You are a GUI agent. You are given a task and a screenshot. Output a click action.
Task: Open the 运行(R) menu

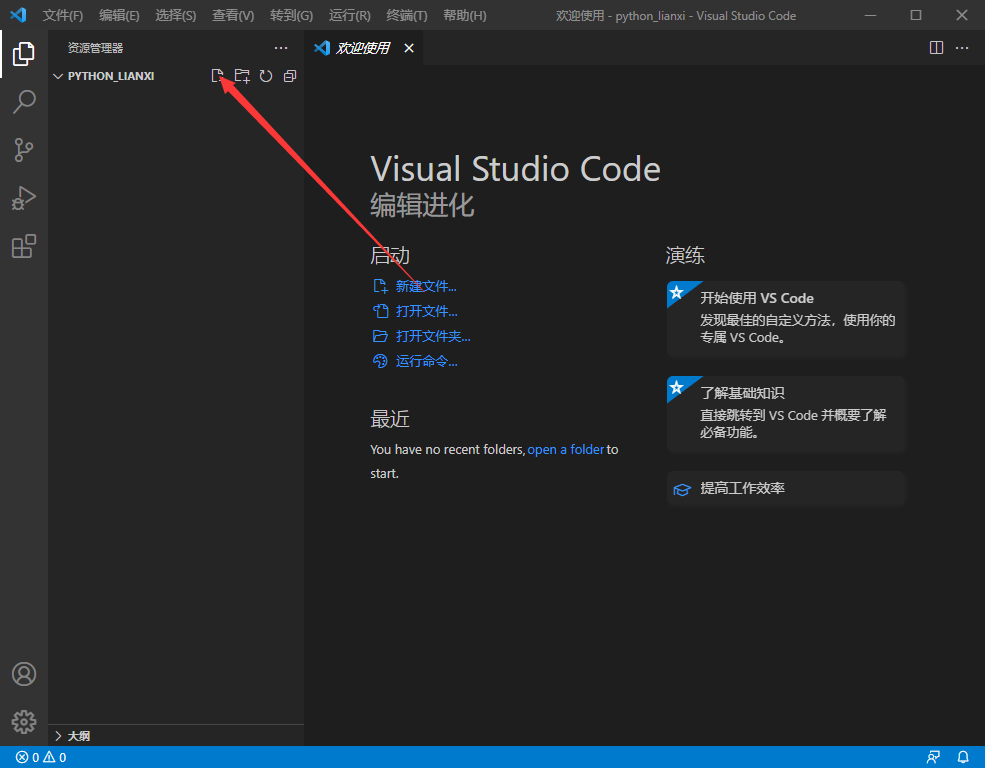349,15
